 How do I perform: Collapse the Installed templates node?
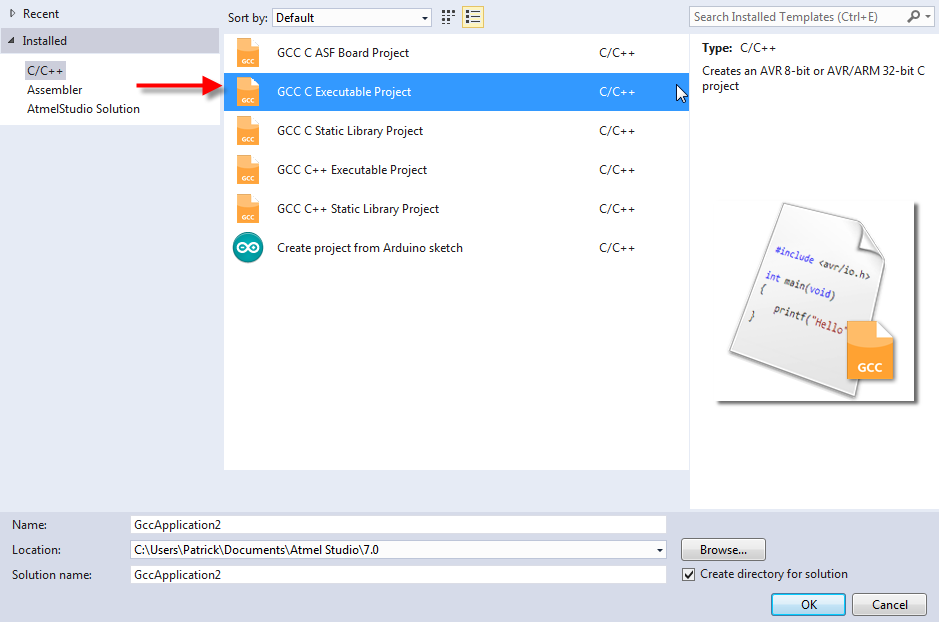(x=11, y=41)
